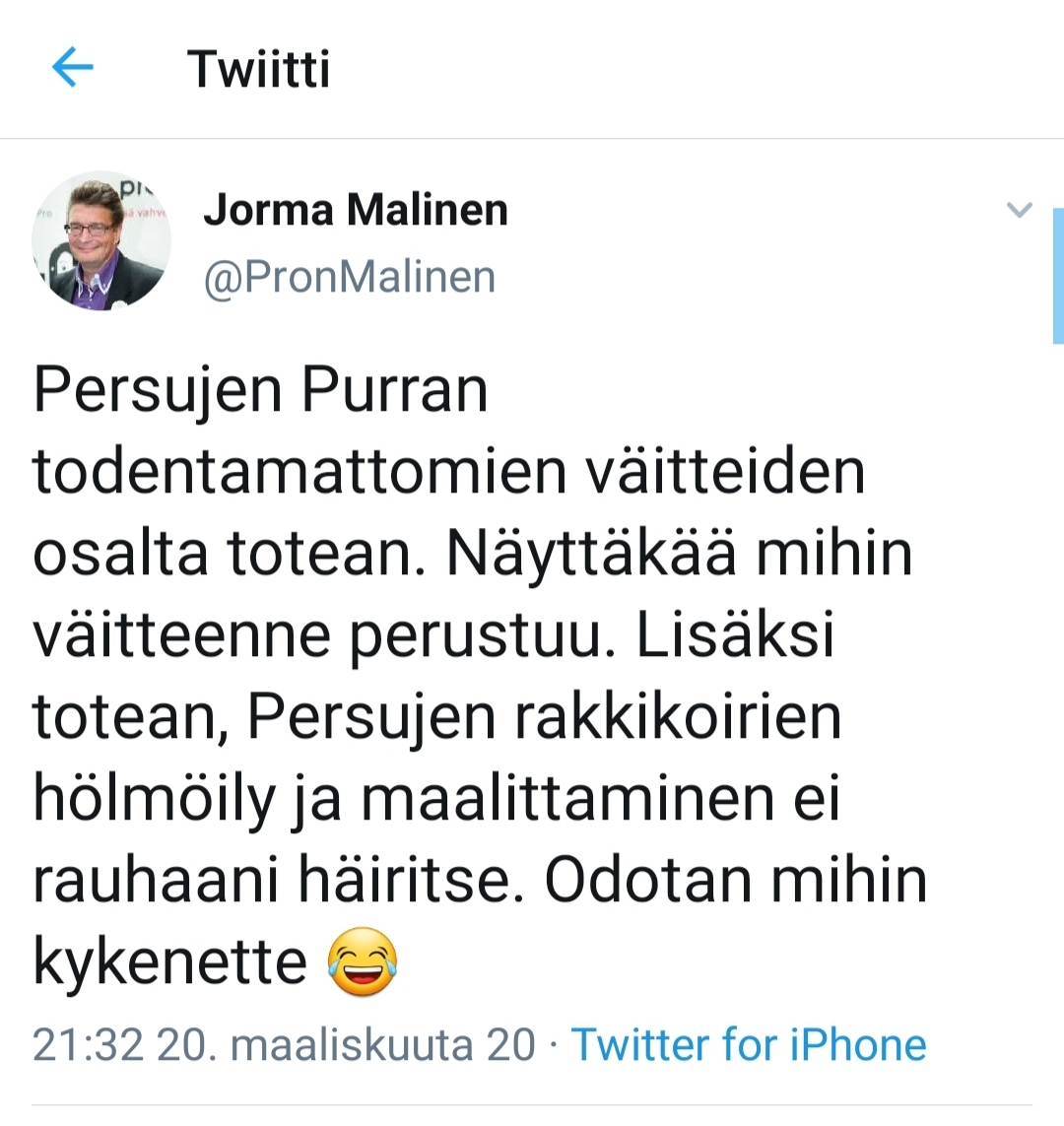Click the display name Jorma Malinen
This screenshot has width=1064, height=1126.
[356, 210]
